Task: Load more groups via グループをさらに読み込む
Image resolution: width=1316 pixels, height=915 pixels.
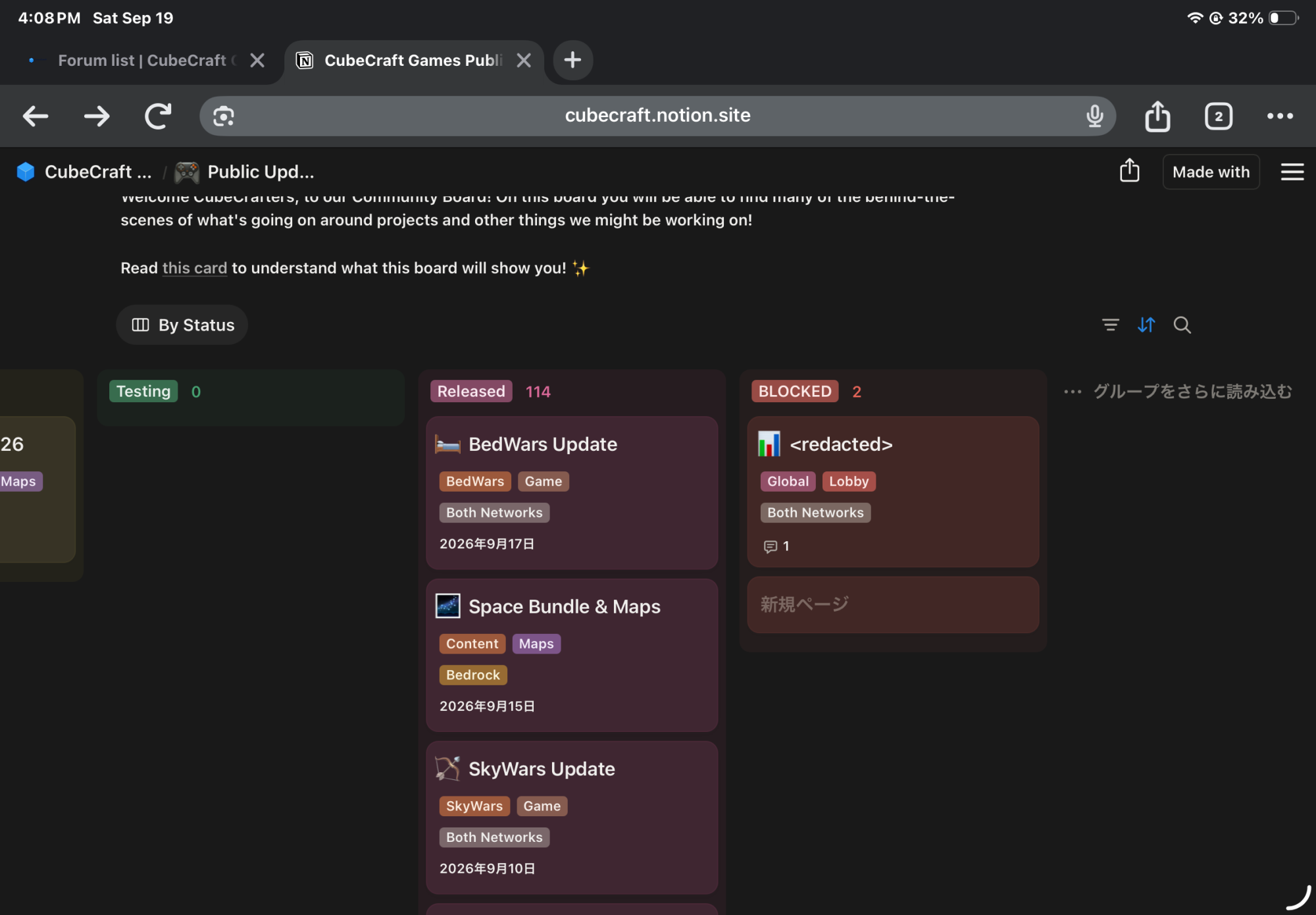Action: coord(1192,392)
